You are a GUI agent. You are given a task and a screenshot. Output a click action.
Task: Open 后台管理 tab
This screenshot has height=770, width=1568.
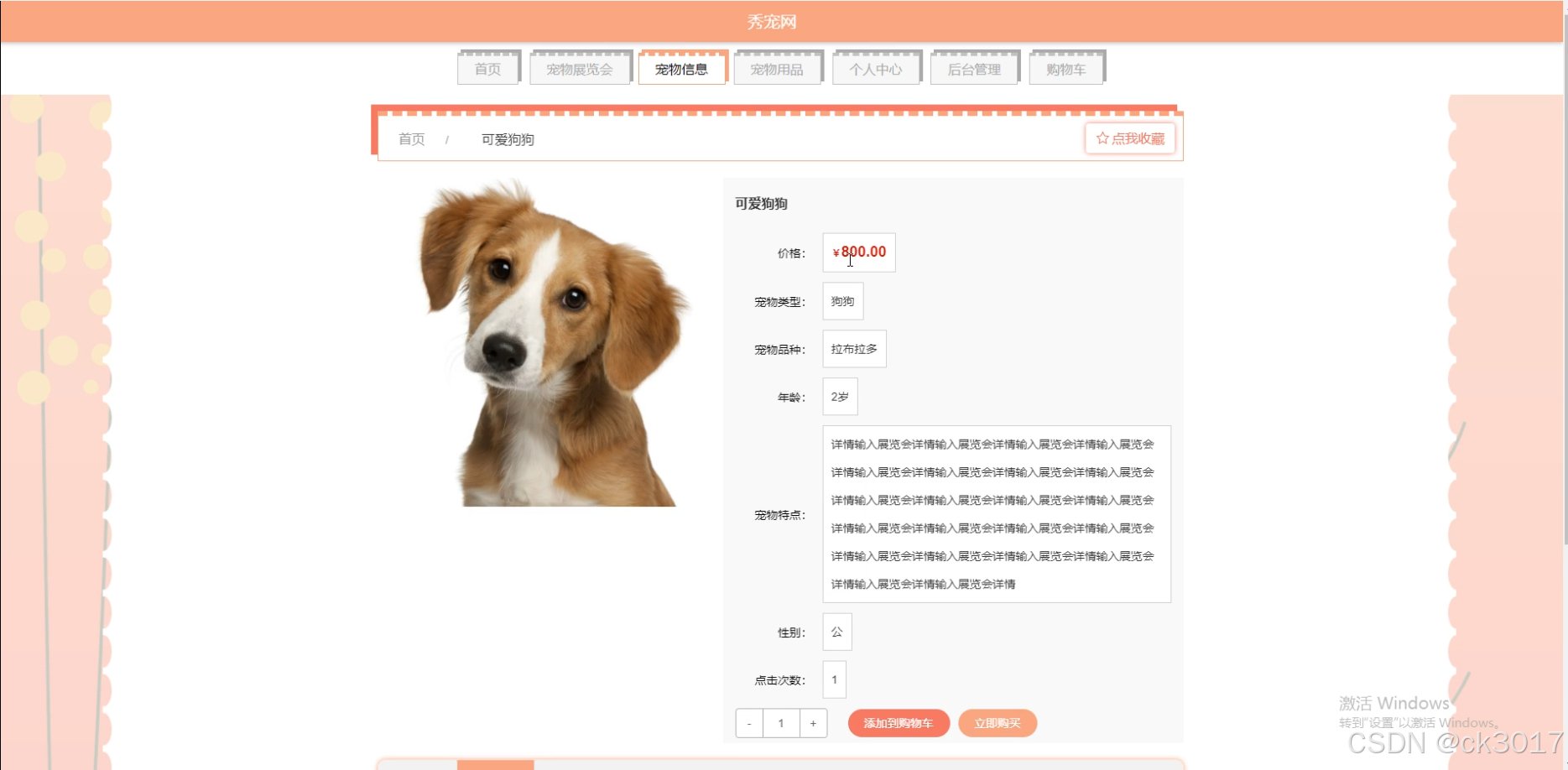tap(974, 69)
